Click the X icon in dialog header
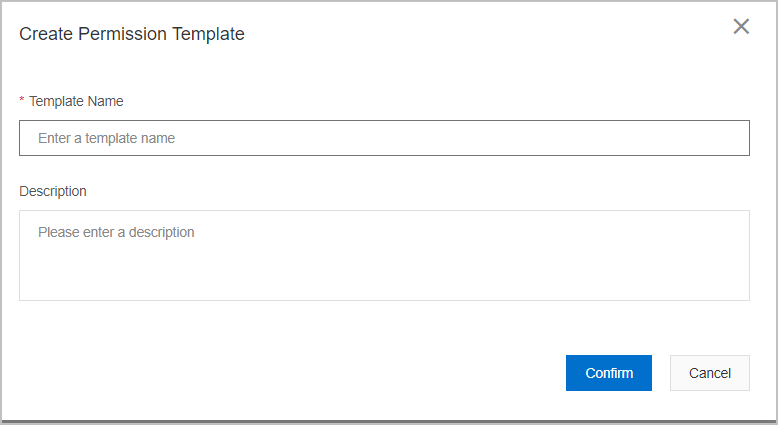The height and width of the screenshot is (425, 778). tap(741, 27)
